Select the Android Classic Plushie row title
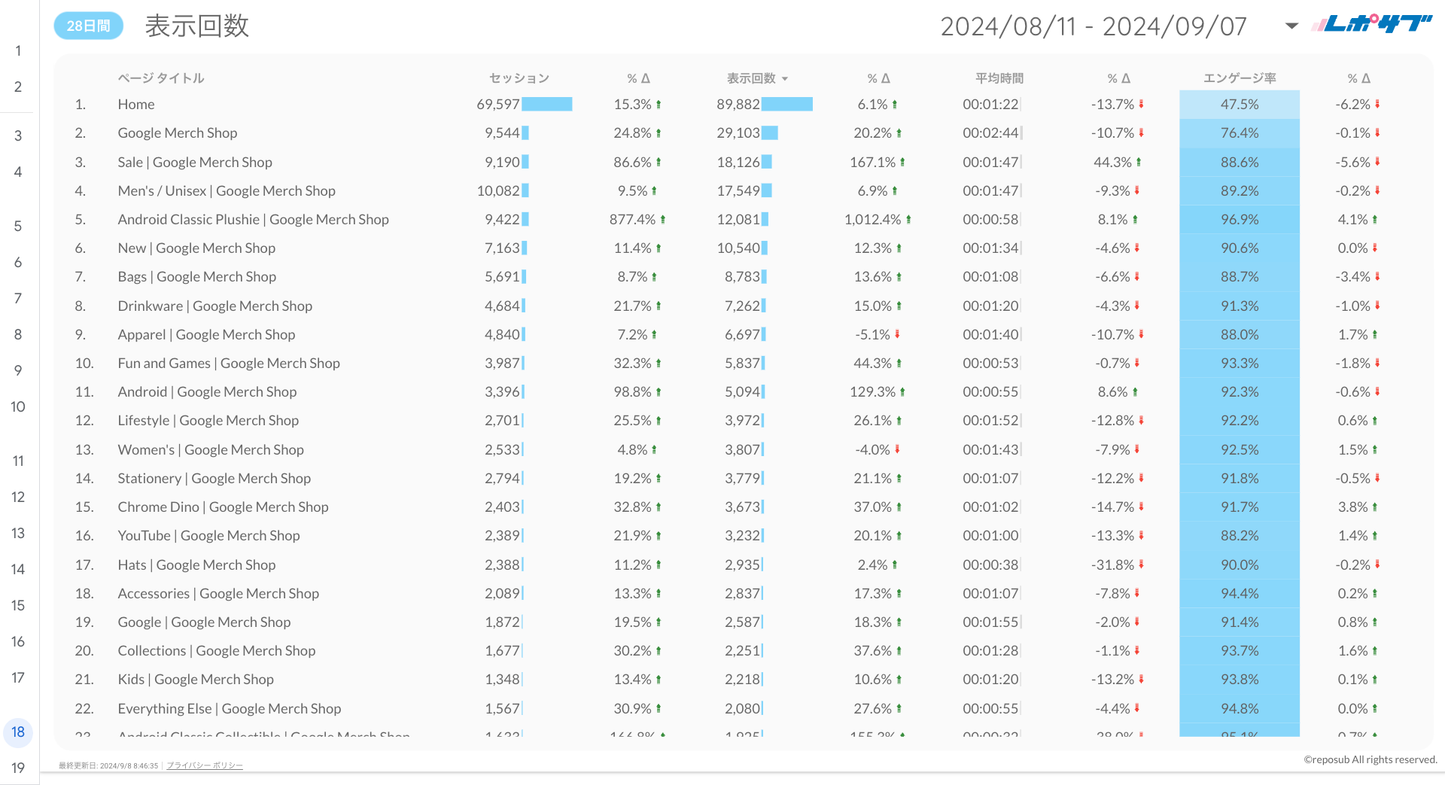The image size is (1445, 785). click(x=253, y=219)
